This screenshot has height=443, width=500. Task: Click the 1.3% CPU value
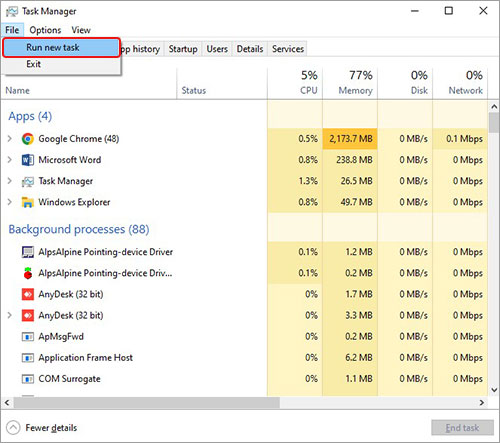(x=308, y=181)
